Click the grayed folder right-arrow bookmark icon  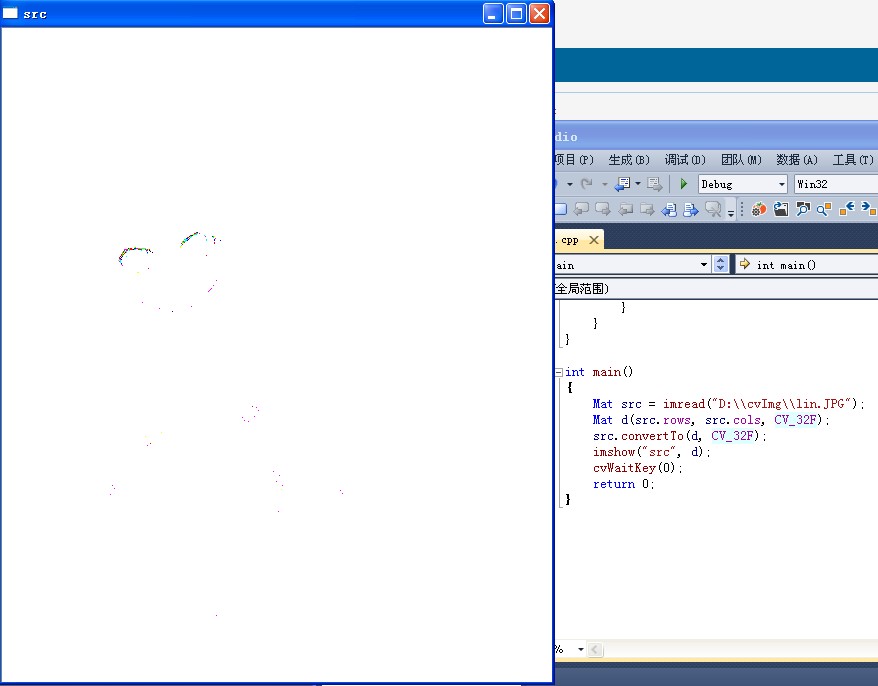pos(647,209)
